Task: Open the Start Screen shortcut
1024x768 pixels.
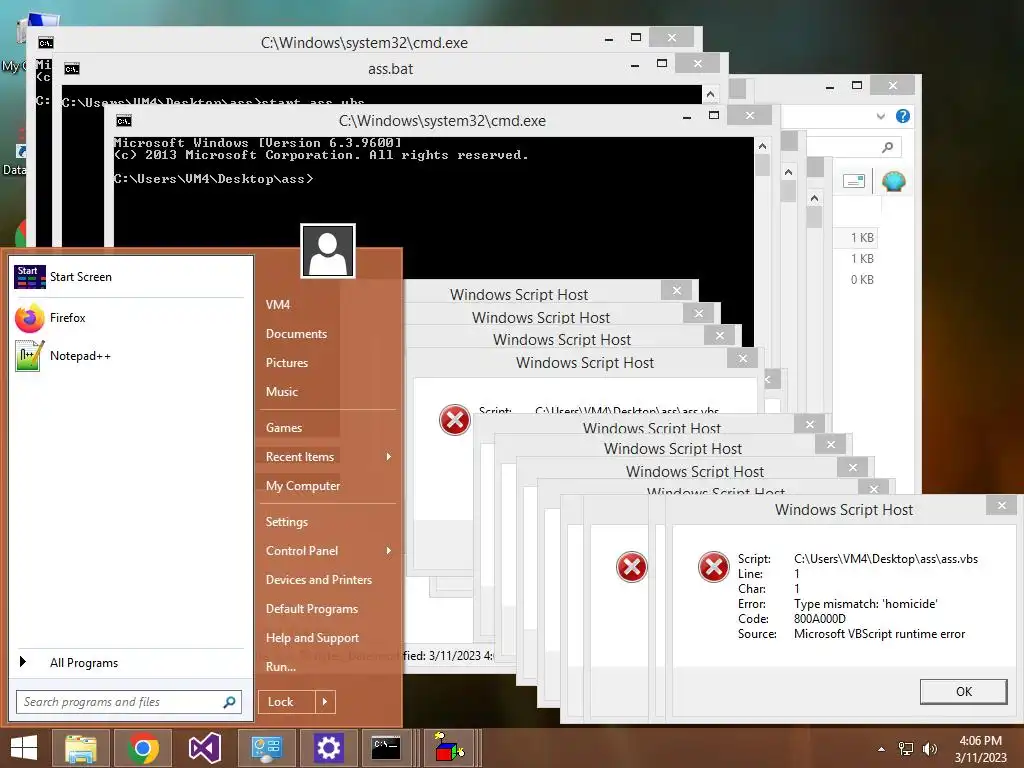Action: tap(63, 277)
